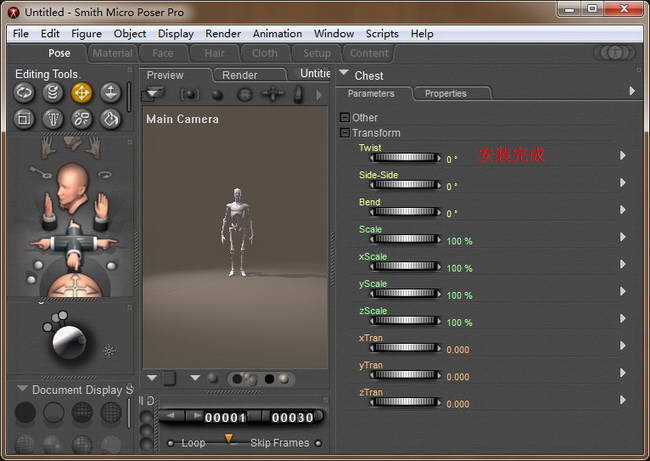Screen dimensions: 650x461
Task: Switch to the Properties tab
Action: (445, 93)
